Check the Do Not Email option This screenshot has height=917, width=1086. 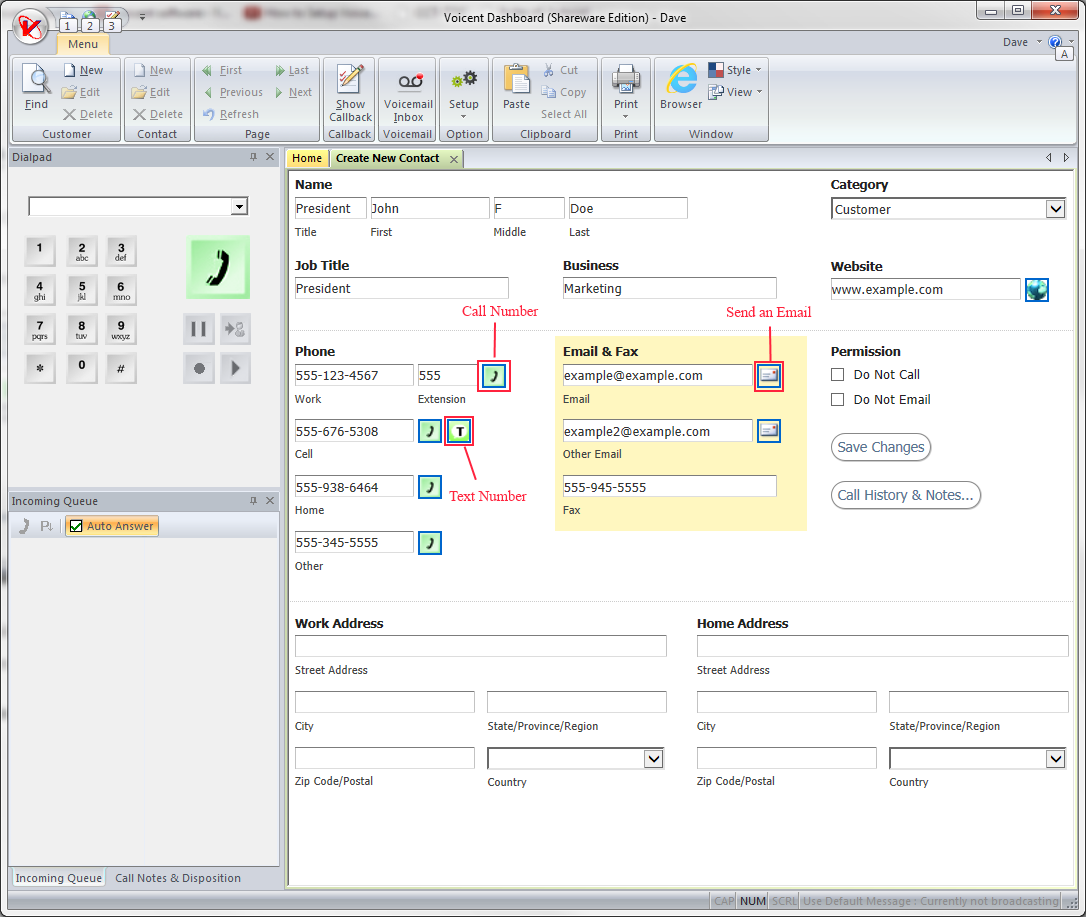(838, 400)
